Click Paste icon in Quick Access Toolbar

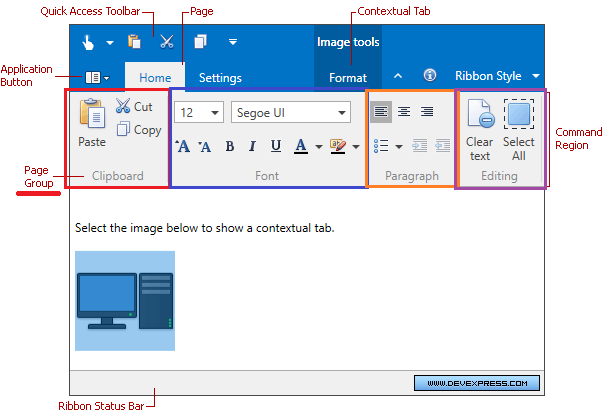134,42
